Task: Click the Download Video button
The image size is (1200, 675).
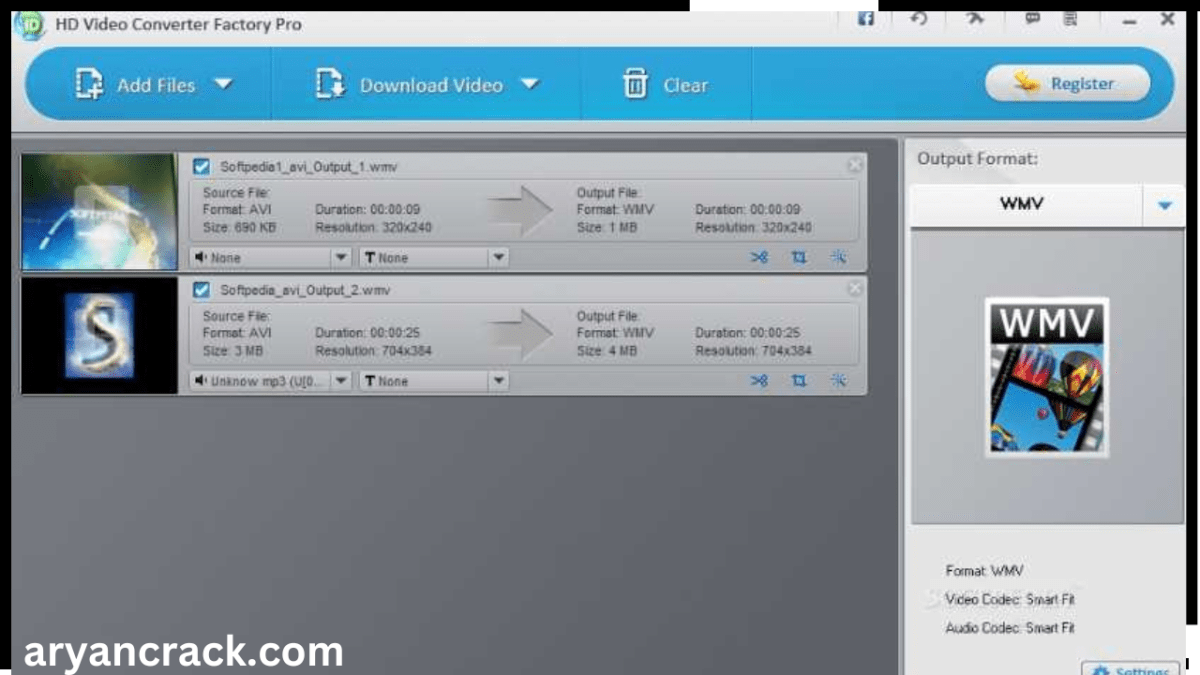Action: 409,85
